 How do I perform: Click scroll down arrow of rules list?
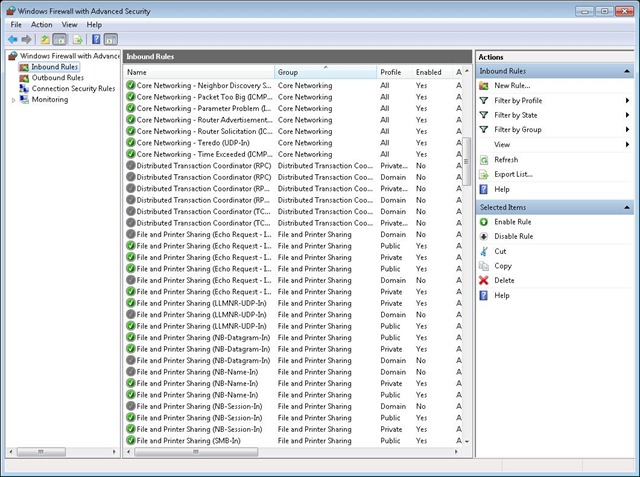click(x=467, y=441)
